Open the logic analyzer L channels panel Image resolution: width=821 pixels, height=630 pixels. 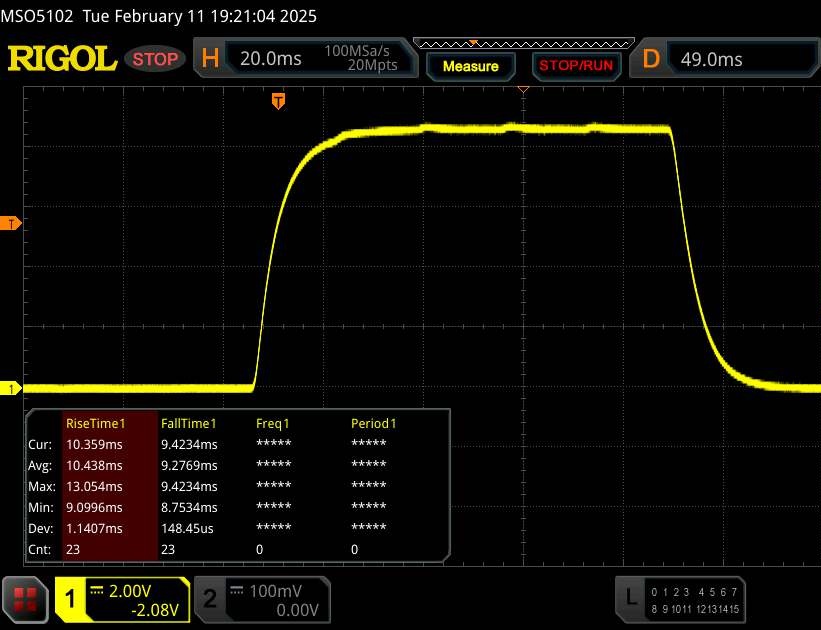(x=680, y=600)
